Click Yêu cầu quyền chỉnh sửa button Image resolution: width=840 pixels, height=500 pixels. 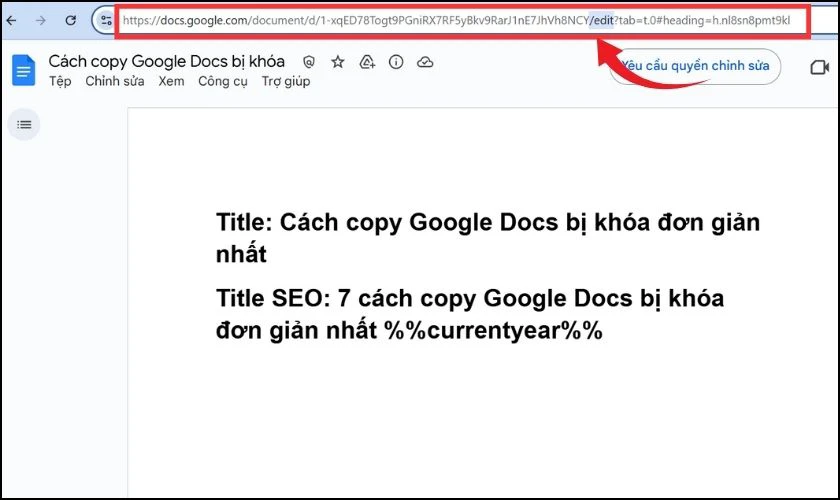pos(695,66)
